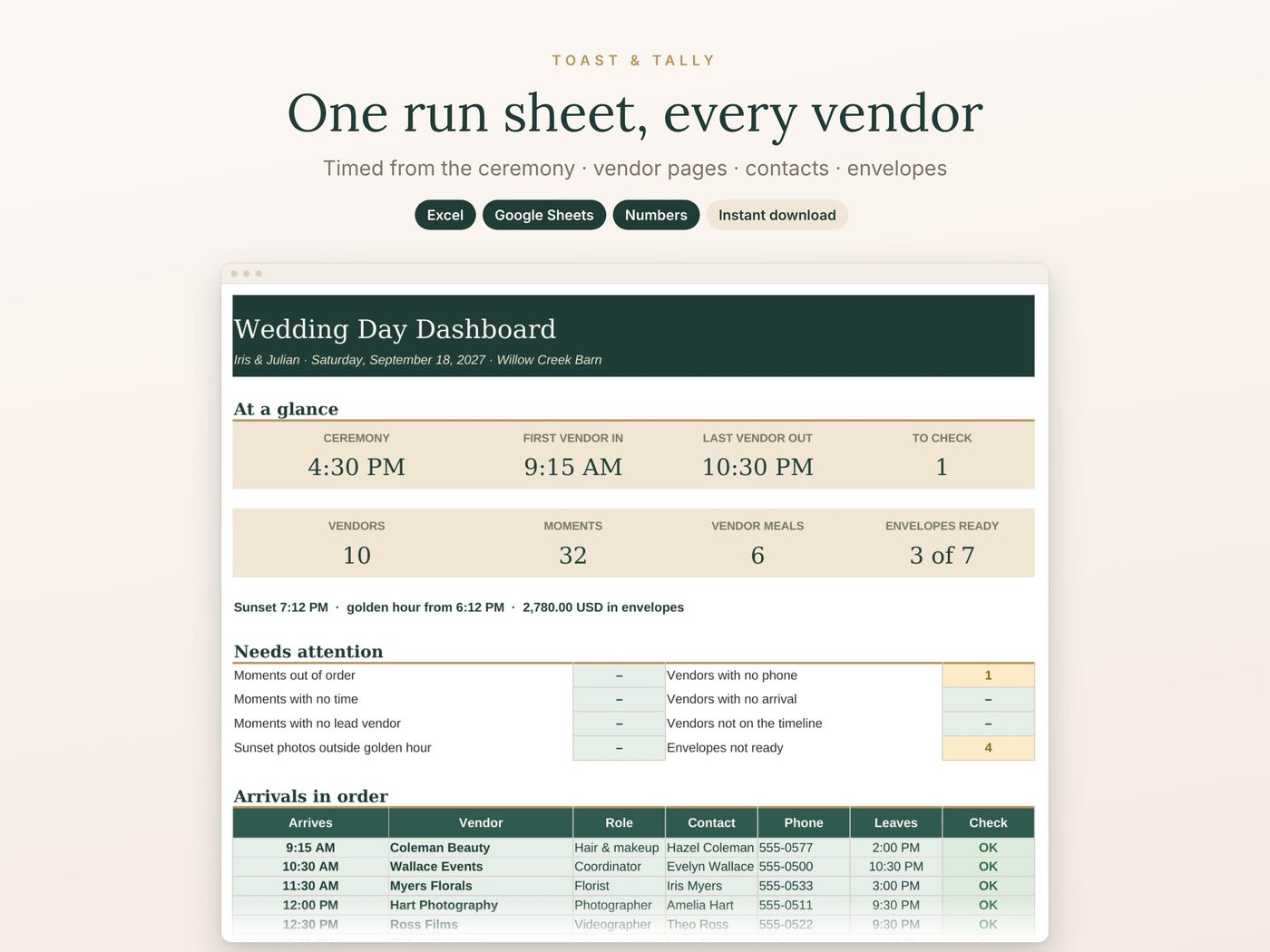Image resolution: width=1270 pixels, height=952 pixels.
Task: Click the Numbers badge
Action: tap(656, 215)
